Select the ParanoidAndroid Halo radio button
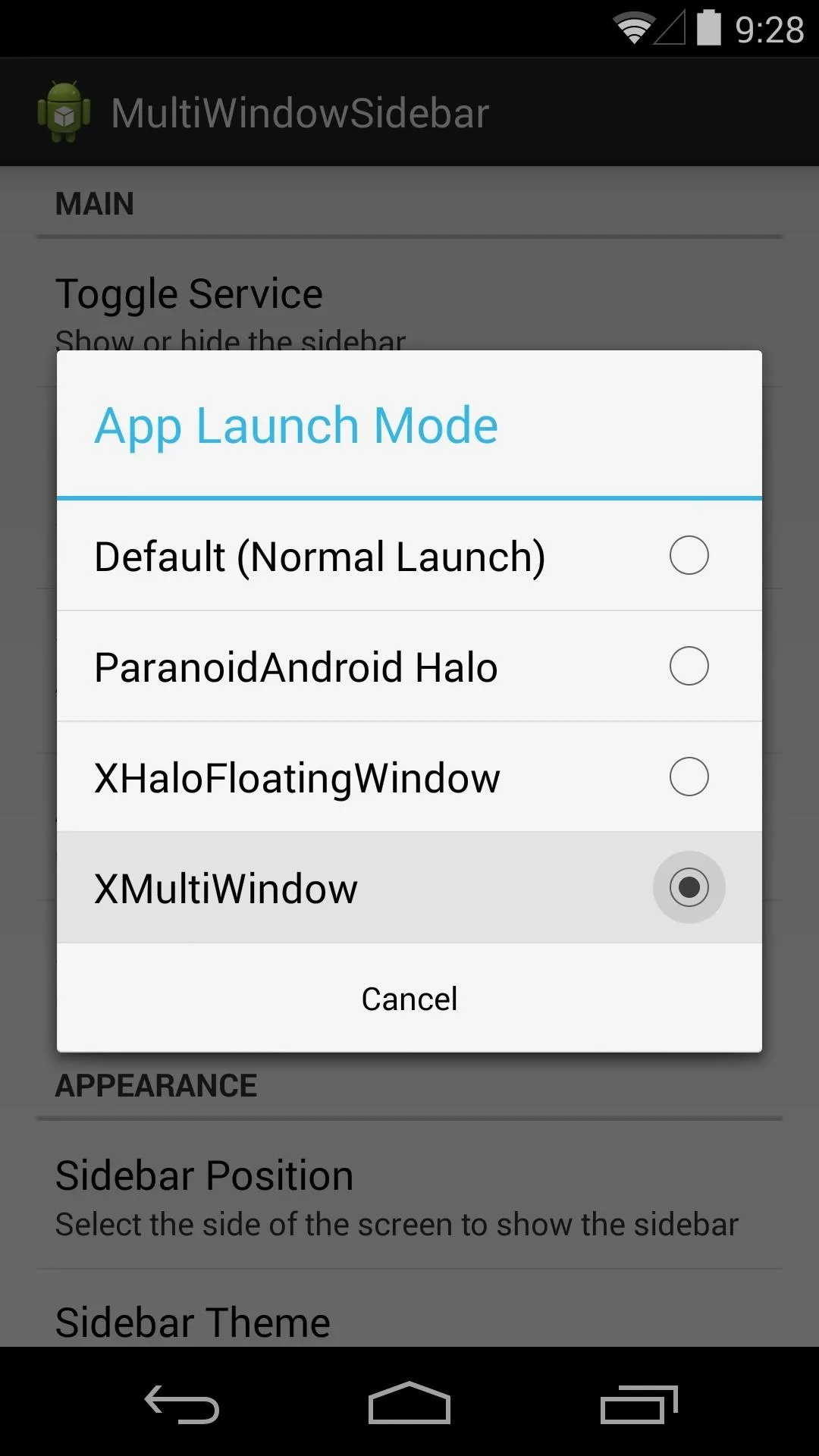819x1456 pixels. [689, 666]
